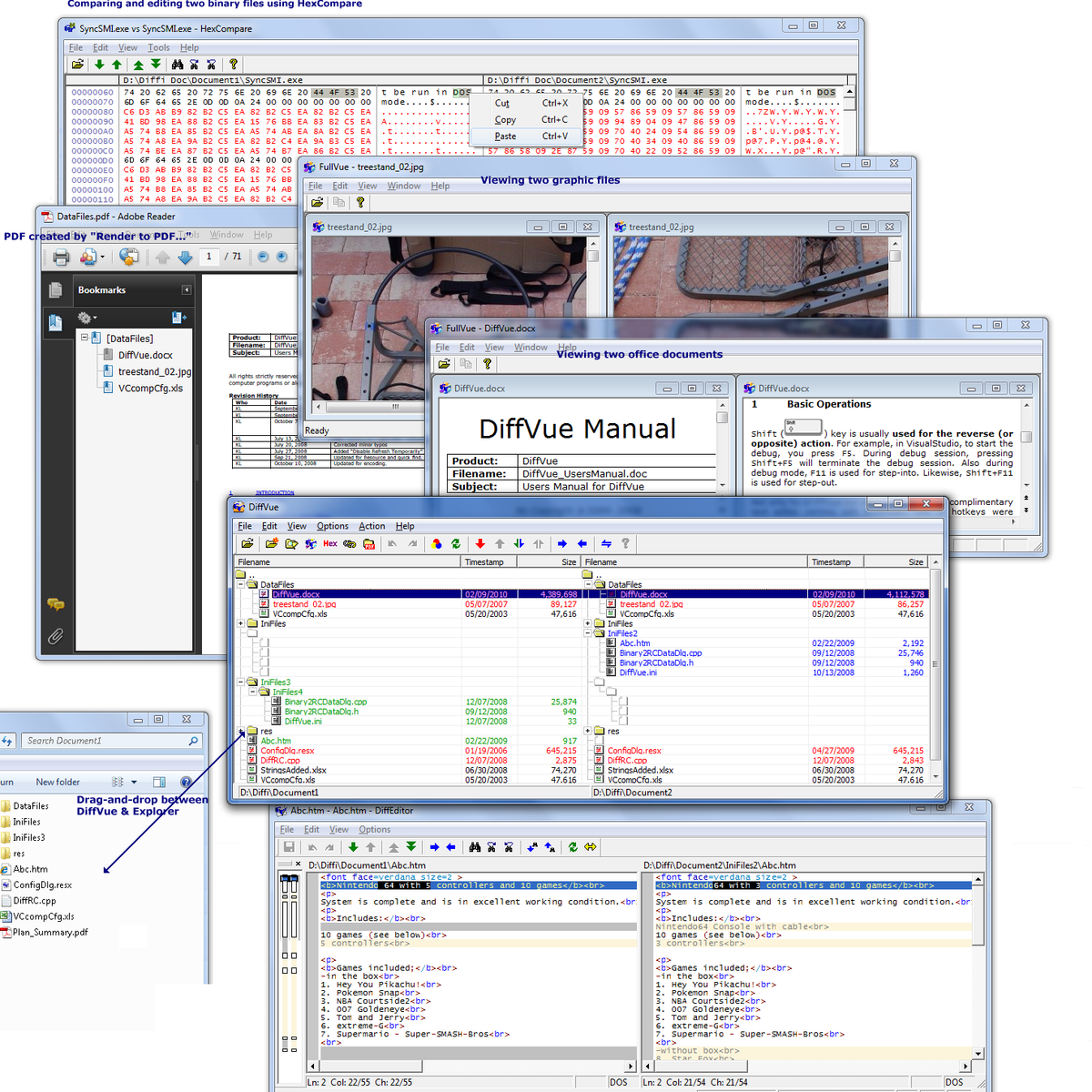Go to previous difference in HexCompare toolbar
Image resolution: width=1092 pixels, height=1092 pixels.
[x=116, y=65]
